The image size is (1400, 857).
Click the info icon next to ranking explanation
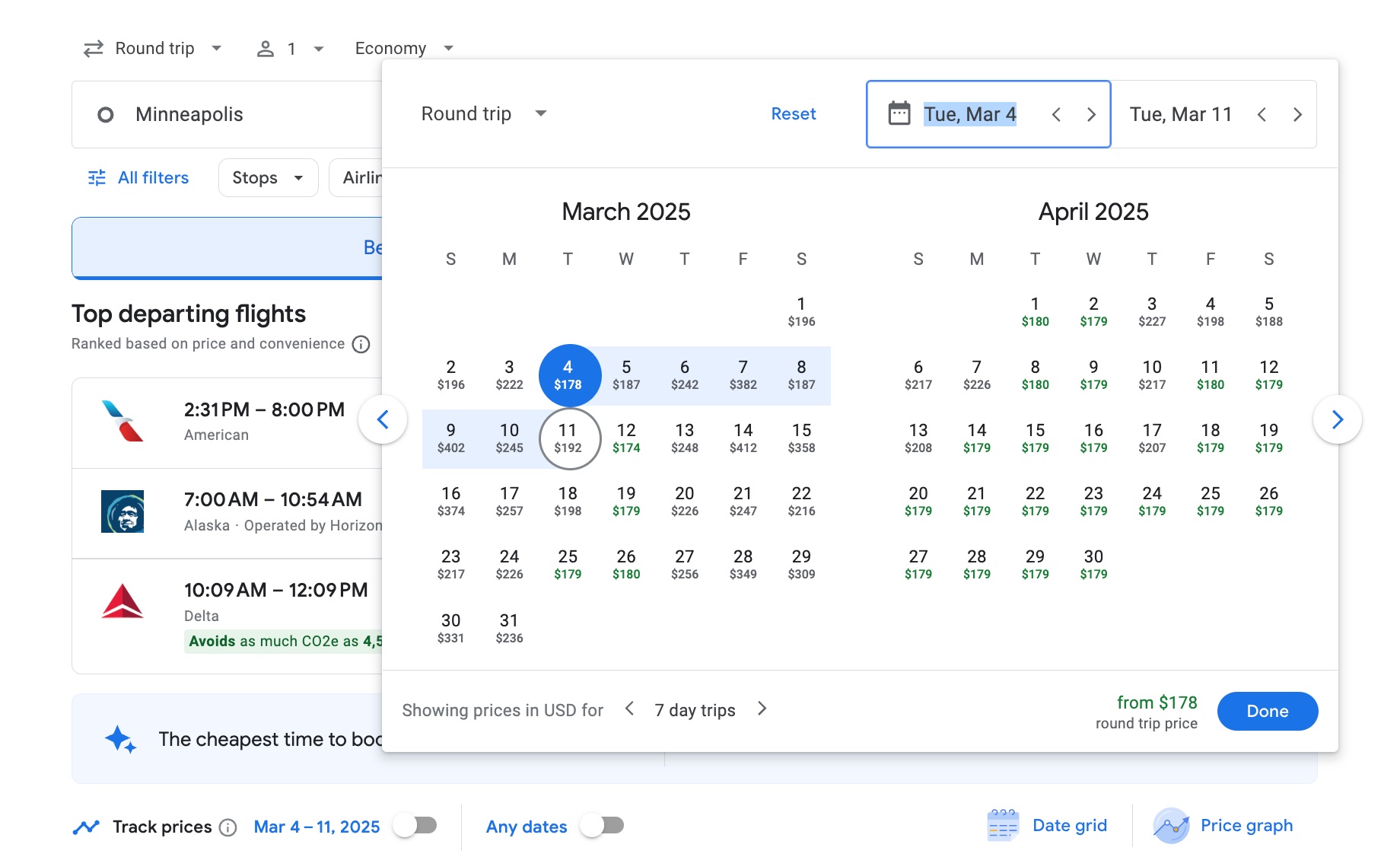pos(359,345)
